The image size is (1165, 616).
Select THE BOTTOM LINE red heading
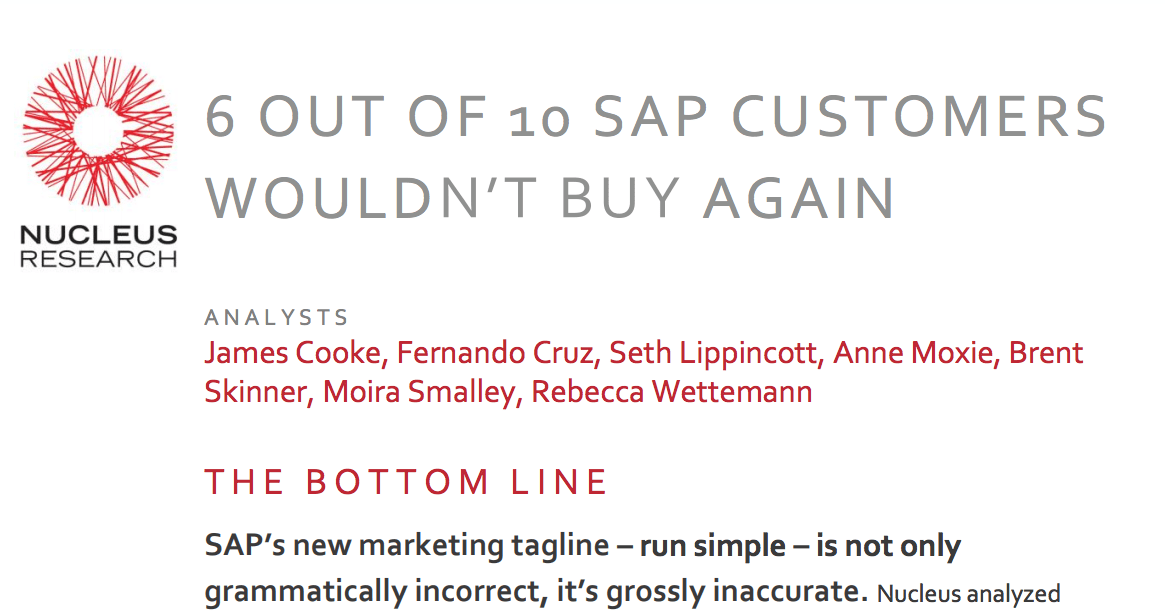tap(406, 482)
